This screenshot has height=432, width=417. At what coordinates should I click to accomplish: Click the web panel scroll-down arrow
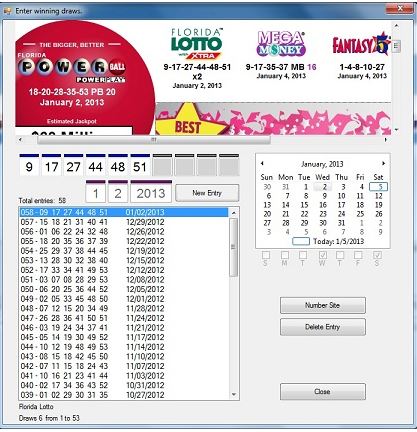pos(396,129)
